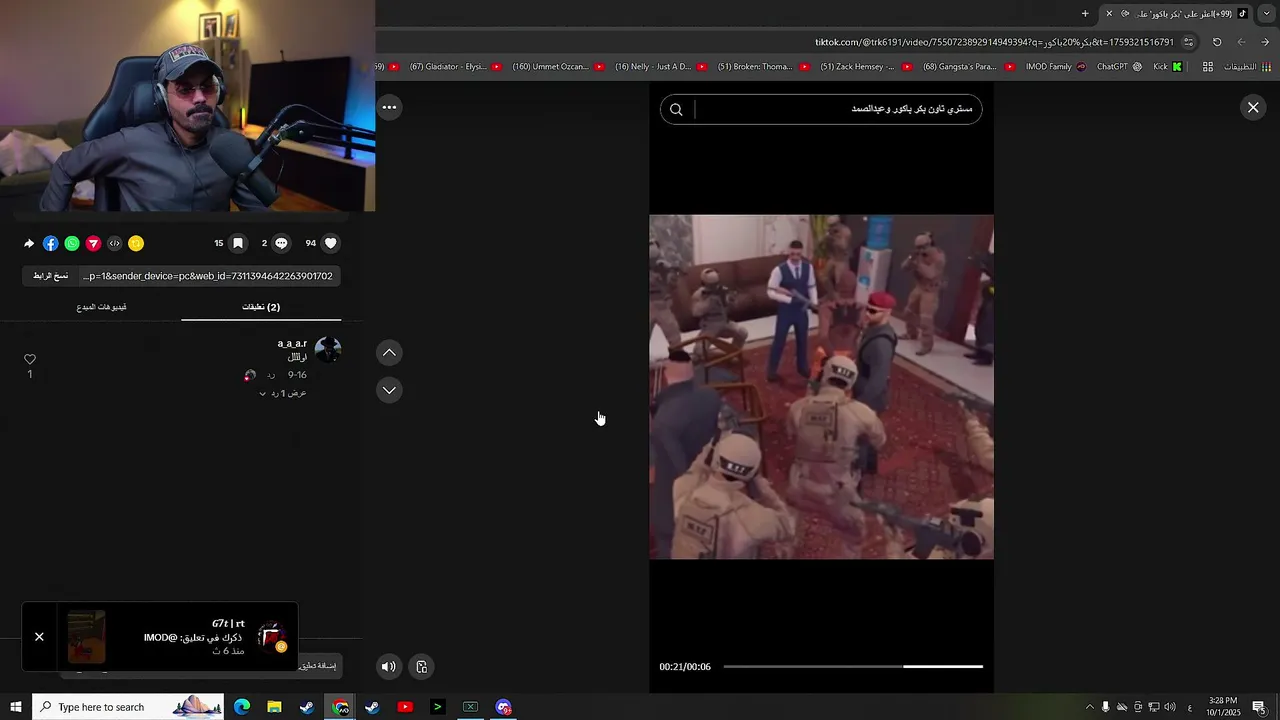This screenshot has width=1280, height=720.
Task: Open a new browser tab
Action: [x=1085, y=13]
